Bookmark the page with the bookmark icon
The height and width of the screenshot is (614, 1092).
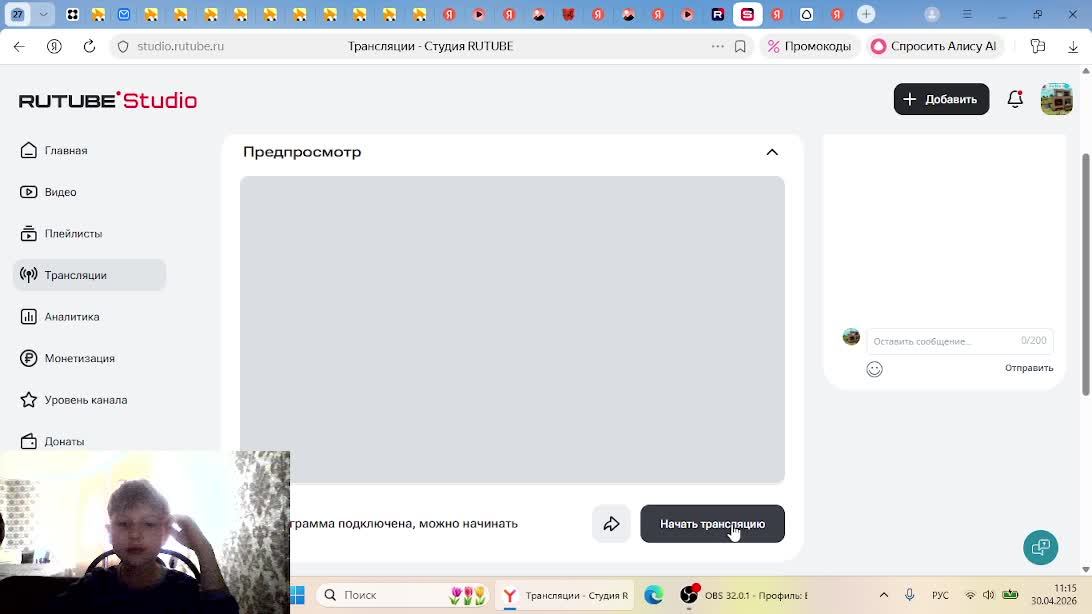[740, 46]
